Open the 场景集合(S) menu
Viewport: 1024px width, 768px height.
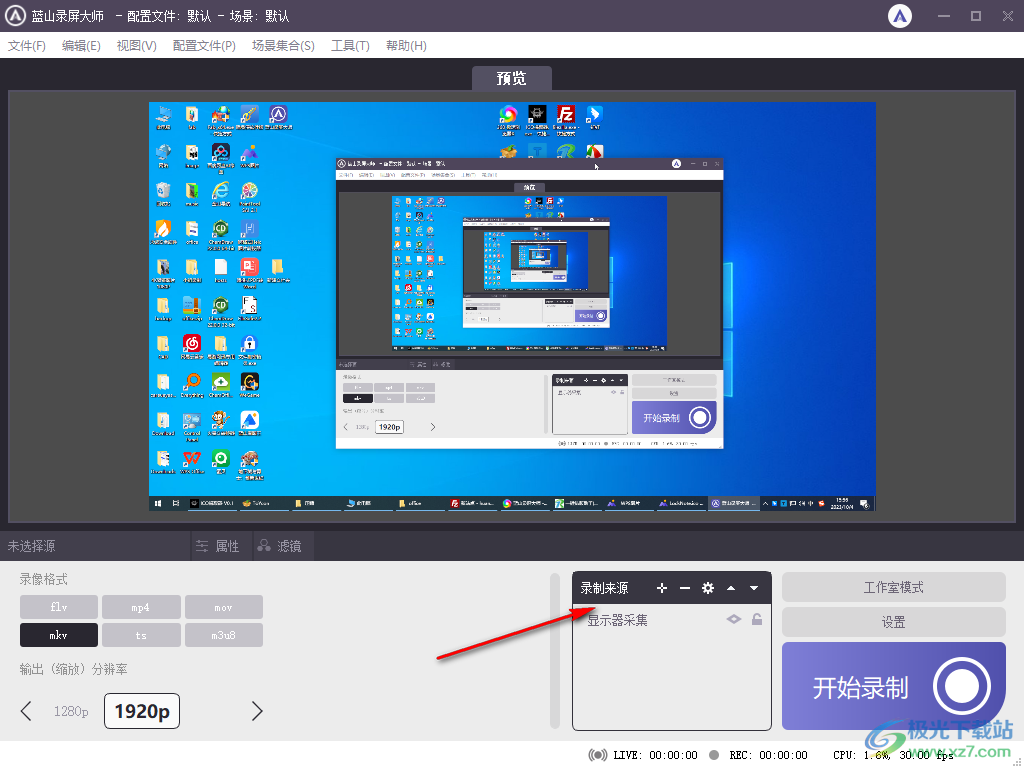pyautogui.click(x=283, y=46)
